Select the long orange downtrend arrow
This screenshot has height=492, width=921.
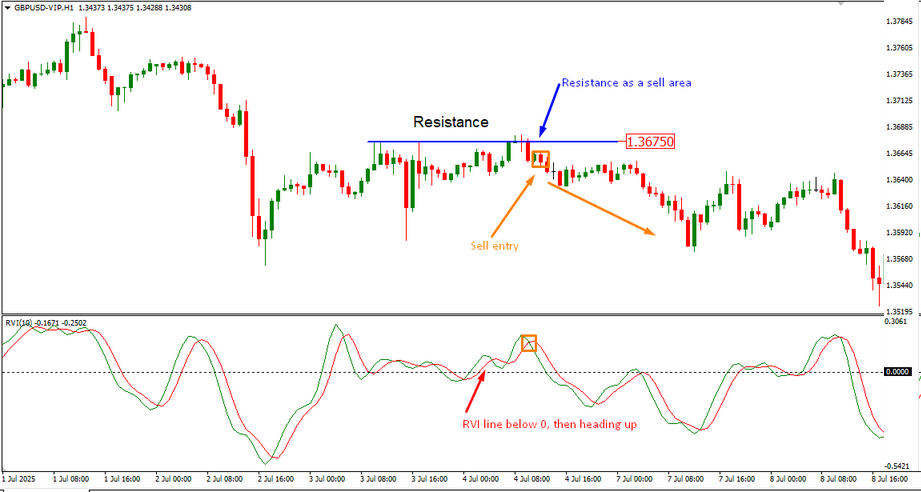pyautogui.click(x=600, y=208)
